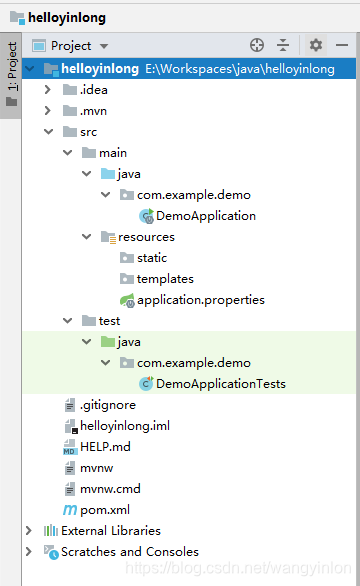Click the External Libraries bar-chart icon
Screen dimensions: 360x586
[50, 530]
